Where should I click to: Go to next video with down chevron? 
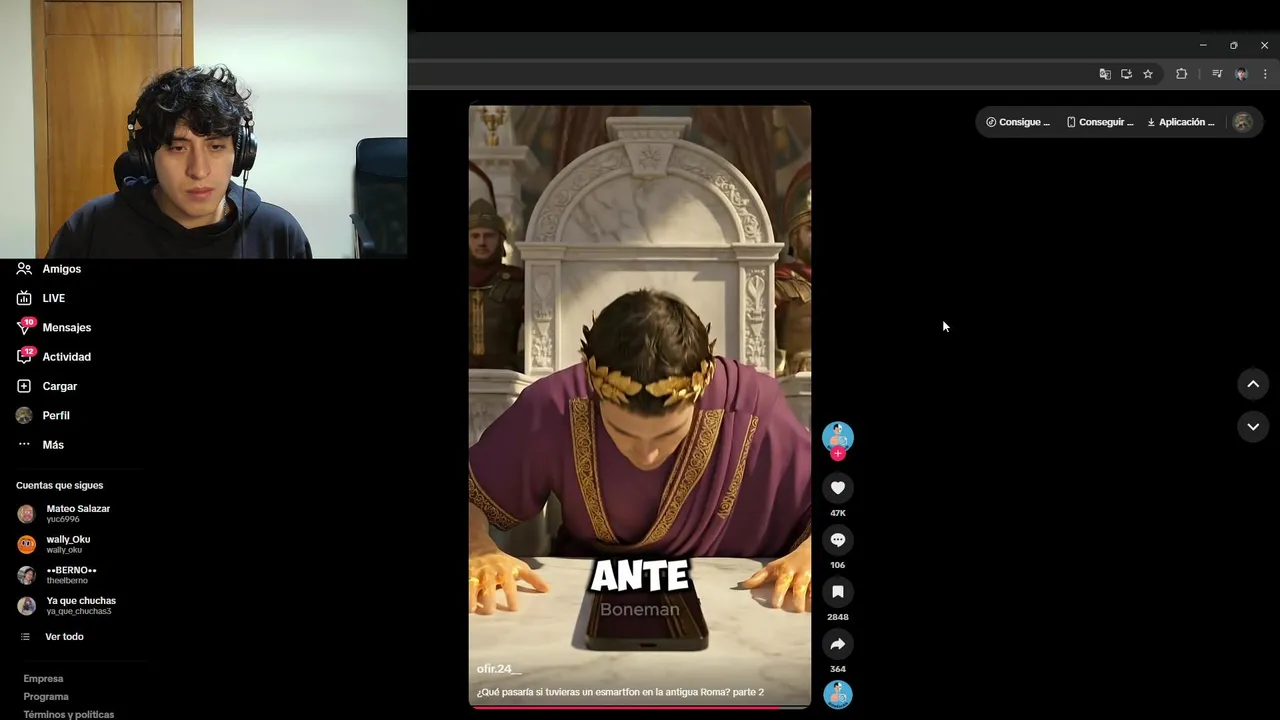(x=1253, y=427)
